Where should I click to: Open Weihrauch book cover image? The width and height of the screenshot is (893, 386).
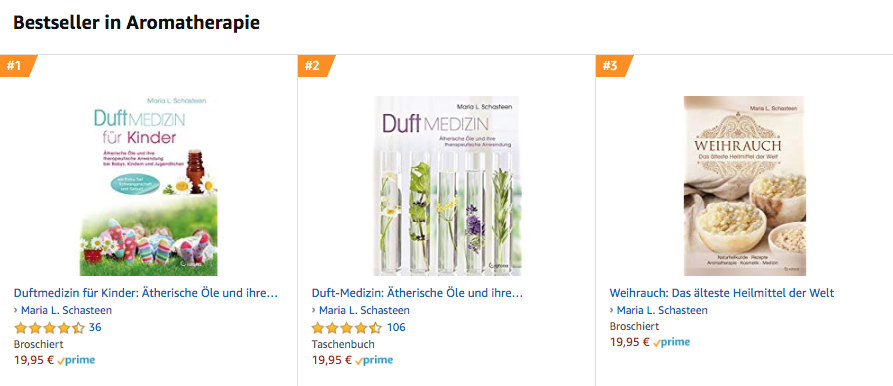point(744,186)
